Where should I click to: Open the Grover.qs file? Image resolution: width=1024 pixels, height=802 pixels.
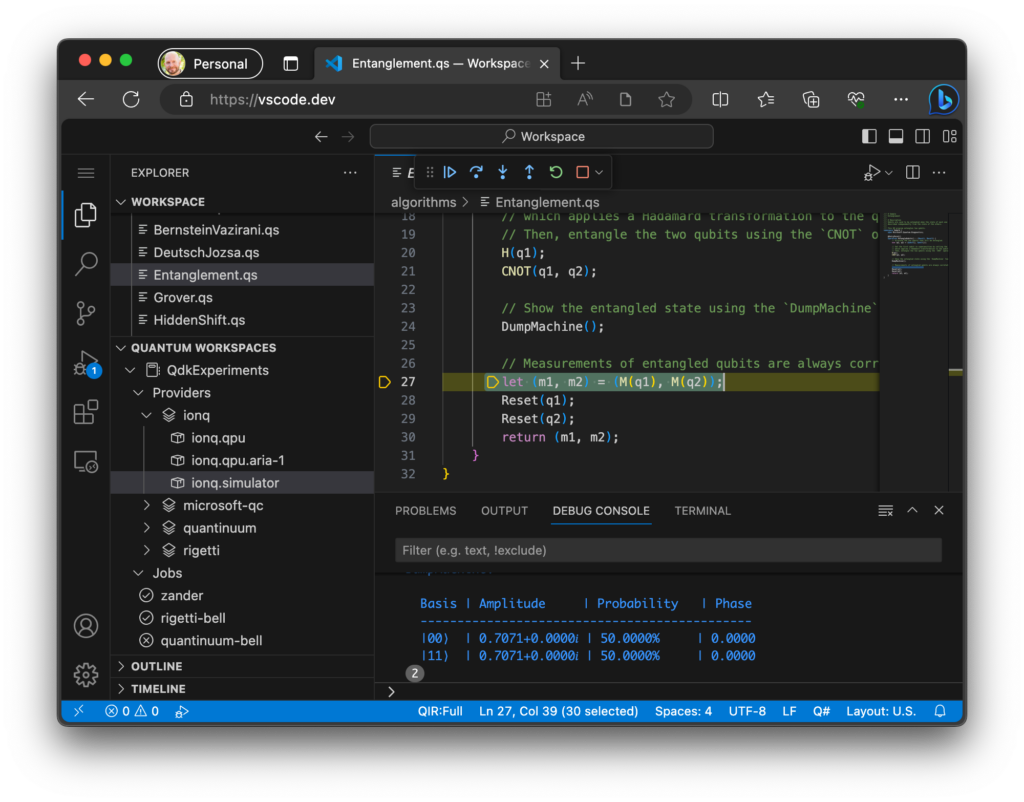pyautogui.click(x=182, y=297)
